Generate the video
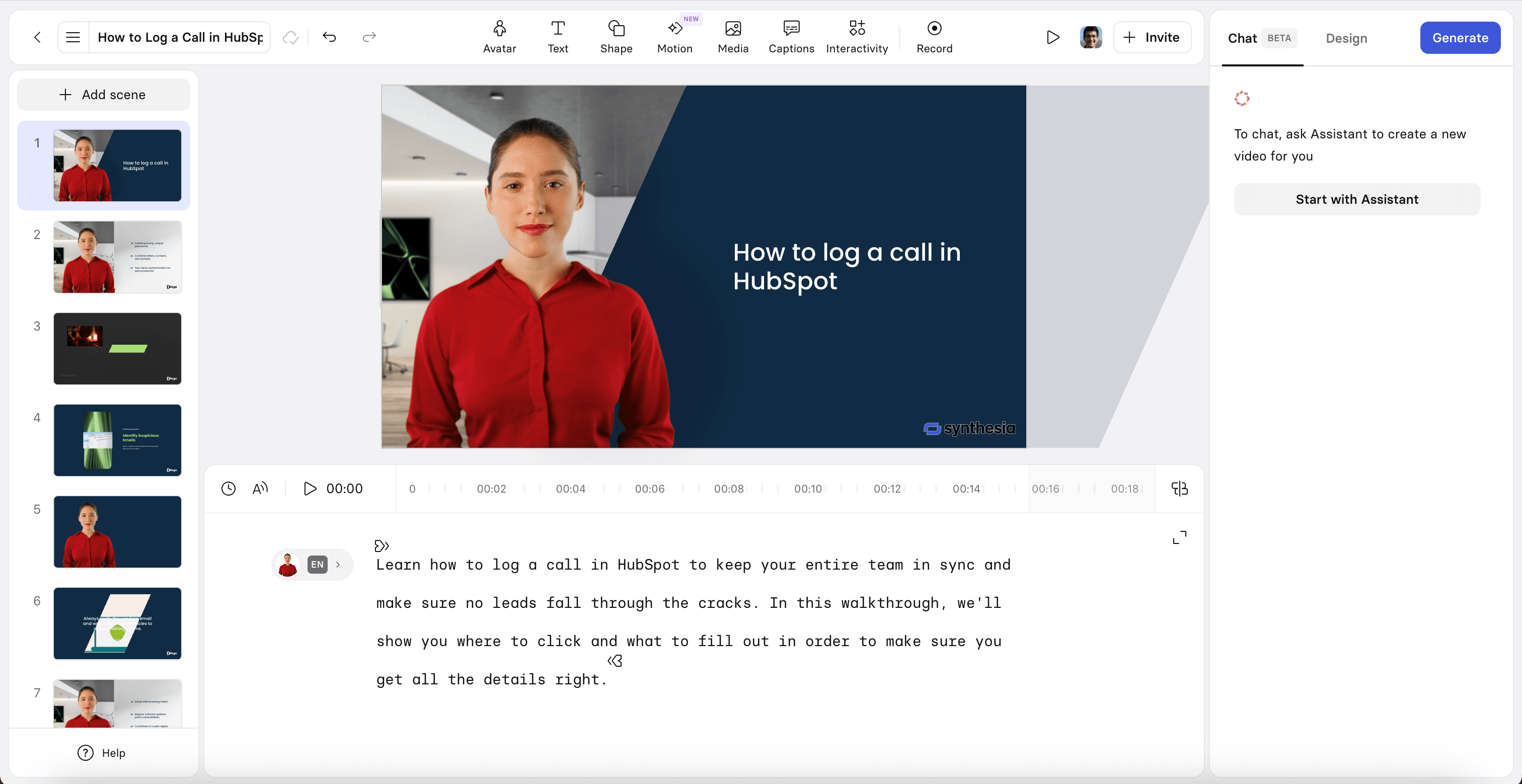This screenshot has height=784, width=1522. pos(1460,38)
